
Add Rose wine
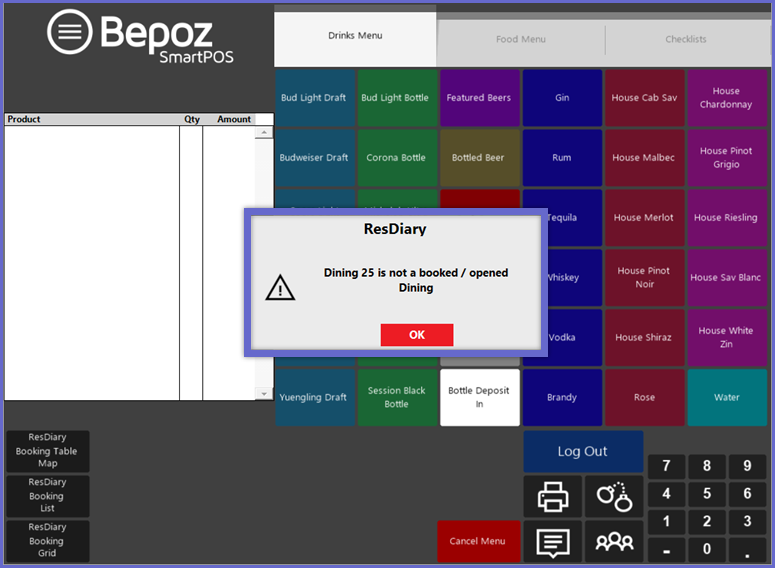(645, 397)
